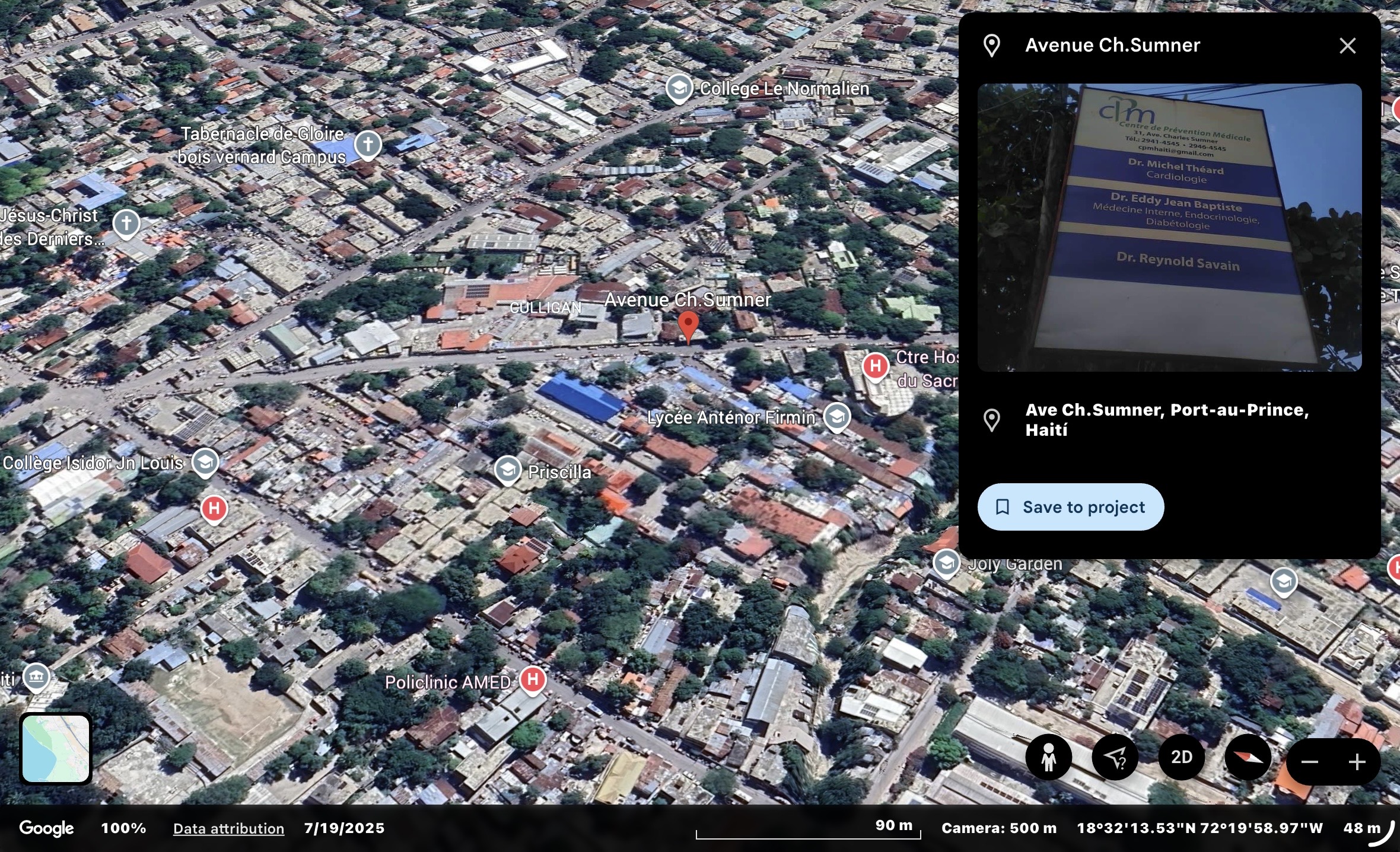1400x852 pixels.
Task: Open Street View with the pegman icon
Action: pyautogui.click(x=1048, y=757)
